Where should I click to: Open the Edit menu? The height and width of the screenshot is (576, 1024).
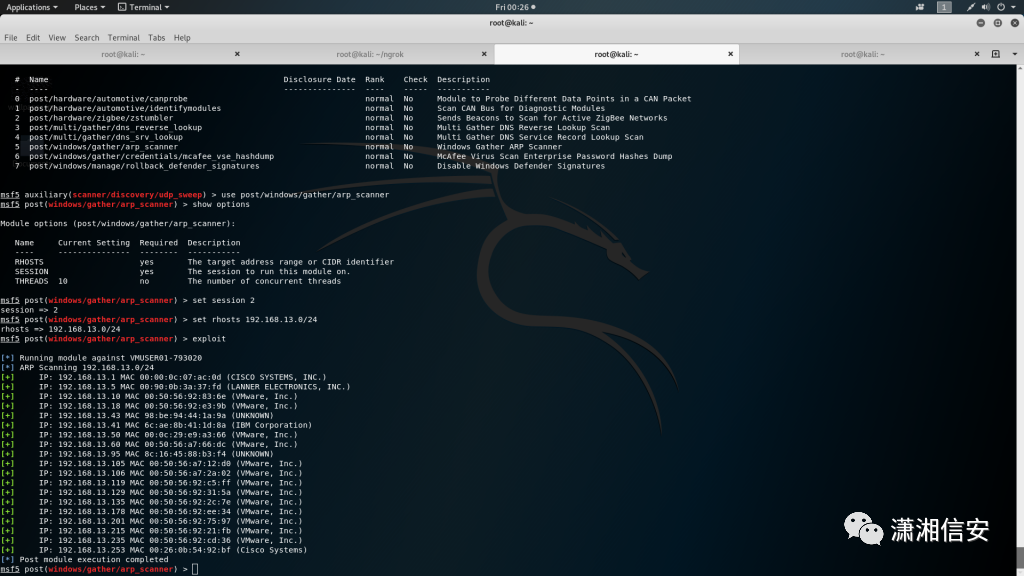click(x=33, y=38)
